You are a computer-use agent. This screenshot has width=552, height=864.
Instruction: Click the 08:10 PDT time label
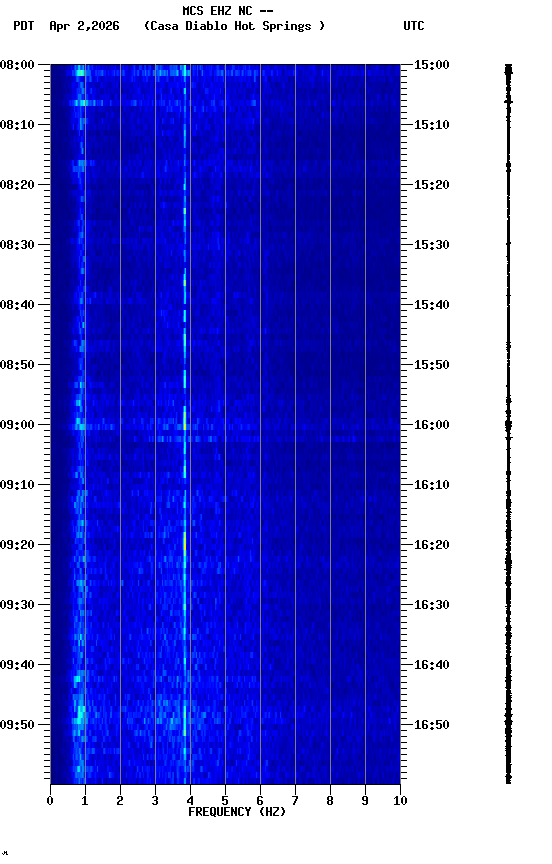[17, 125]
